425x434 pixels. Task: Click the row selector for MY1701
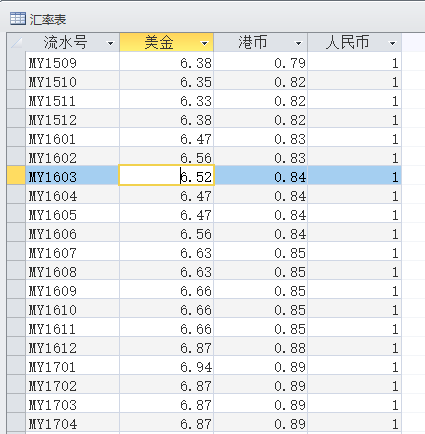[x=16, y=366]
